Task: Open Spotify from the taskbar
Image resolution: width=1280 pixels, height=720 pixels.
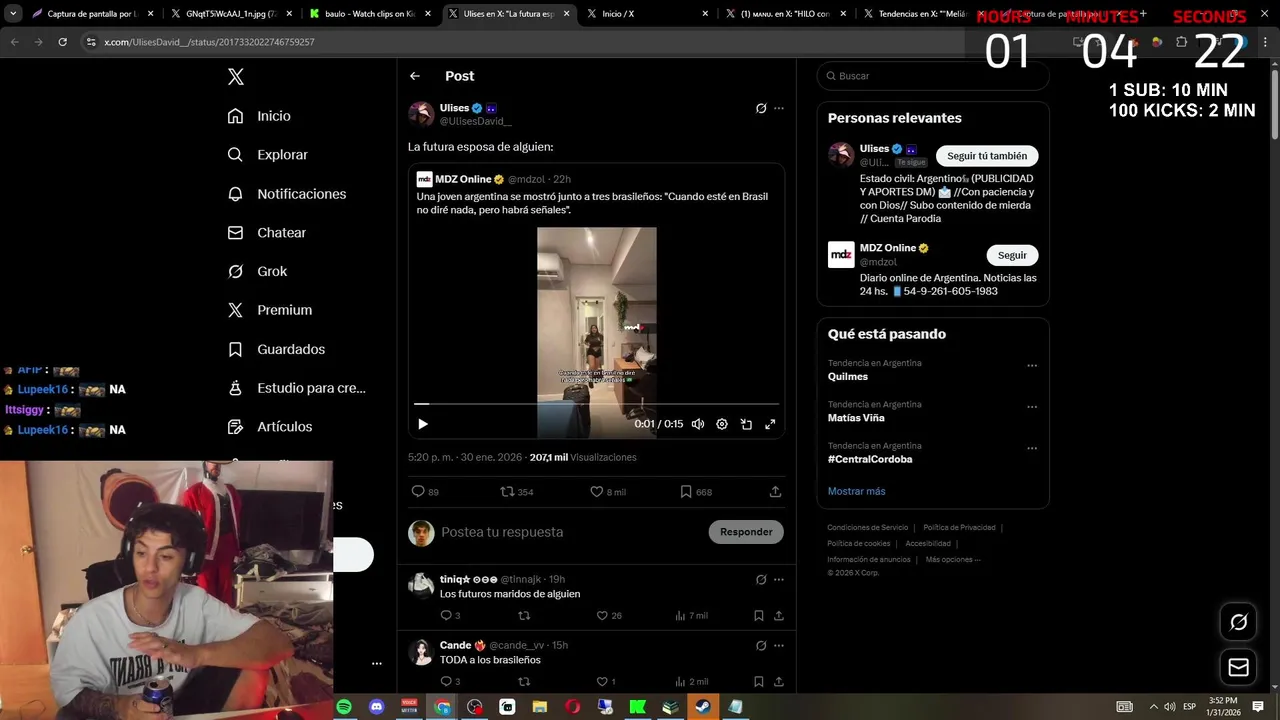Action: tap(344, 707)
